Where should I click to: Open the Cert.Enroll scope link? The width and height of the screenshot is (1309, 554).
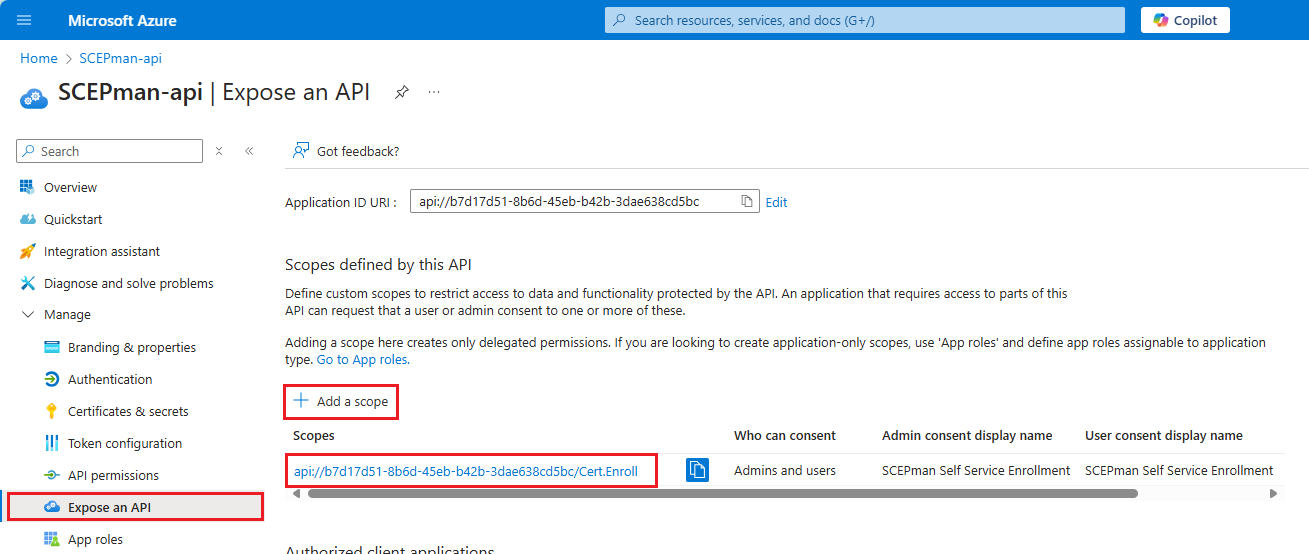(466, 471)
